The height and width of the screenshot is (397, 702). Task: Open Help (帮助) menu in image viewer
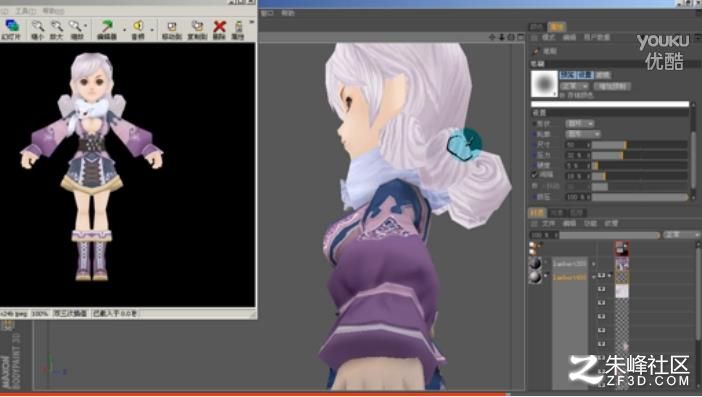(x=53, y=10)
